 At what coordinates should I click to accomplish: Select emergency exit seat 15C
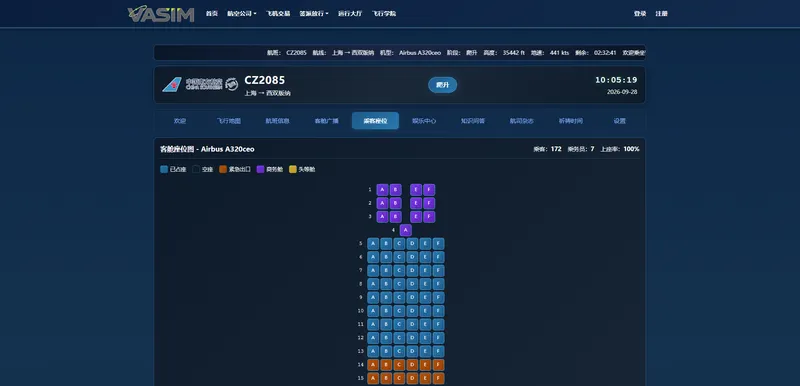(x=399, y=378)
